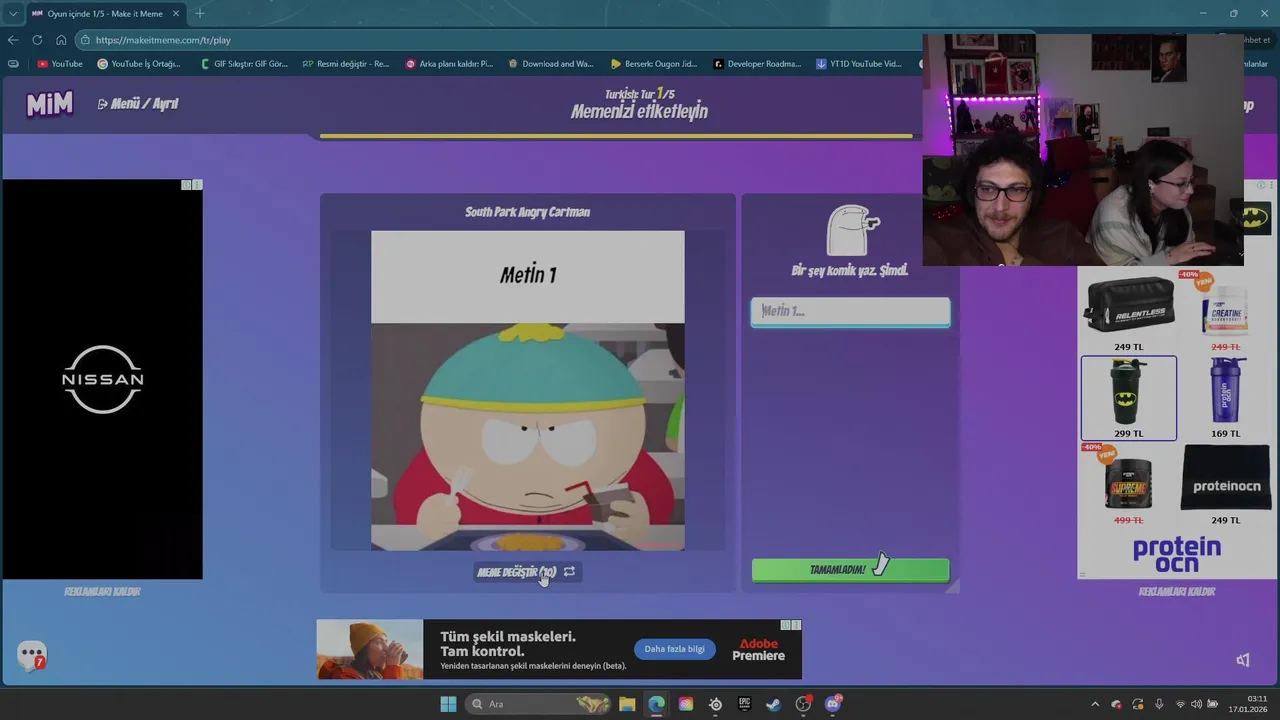Viewport: 1280px width, 720px height.
Task: Show hidden system tray icons
Action: pyautogui.click(x=1095, y=704)
